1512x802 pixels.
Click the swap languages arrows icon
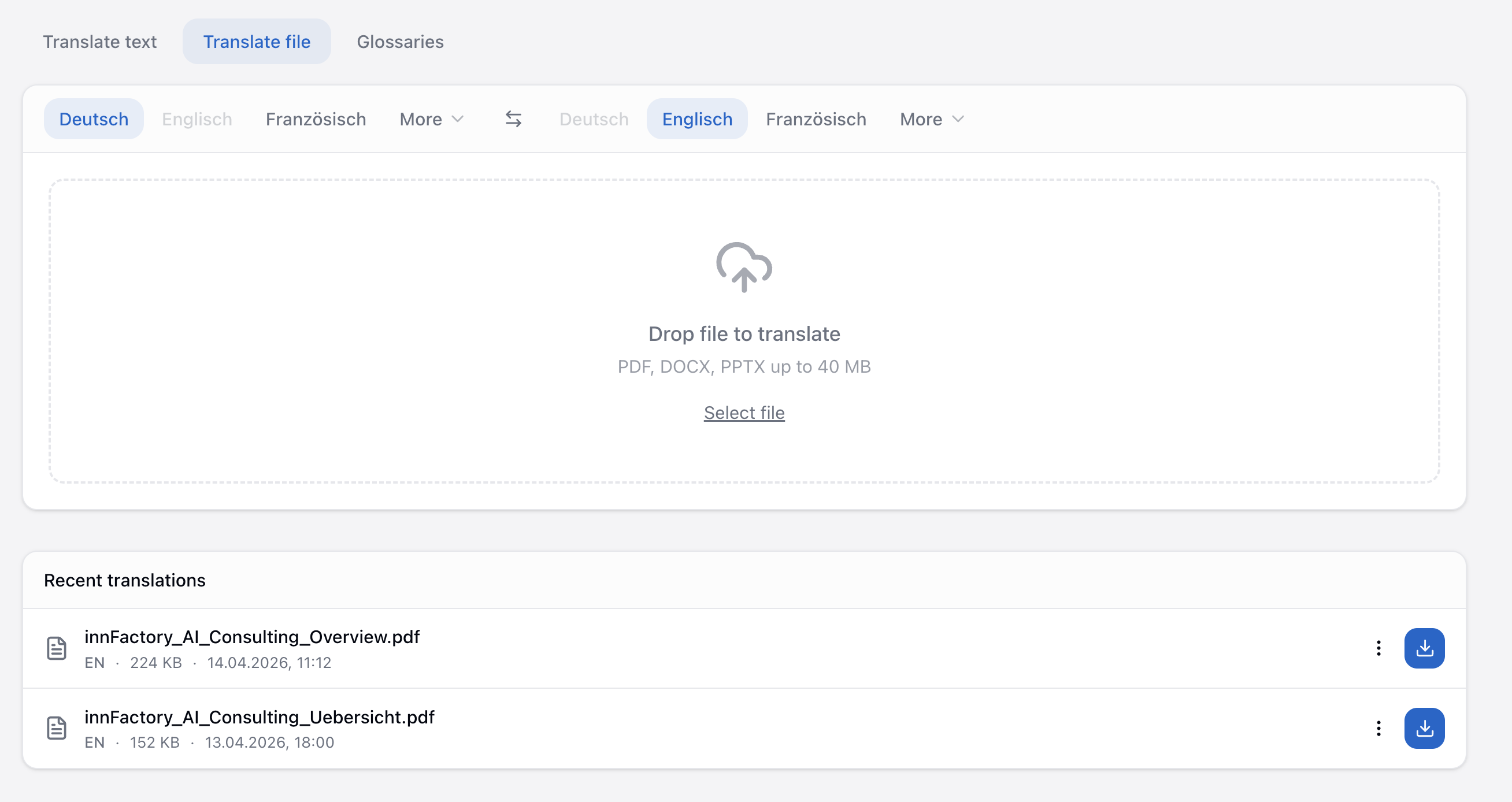514,118
